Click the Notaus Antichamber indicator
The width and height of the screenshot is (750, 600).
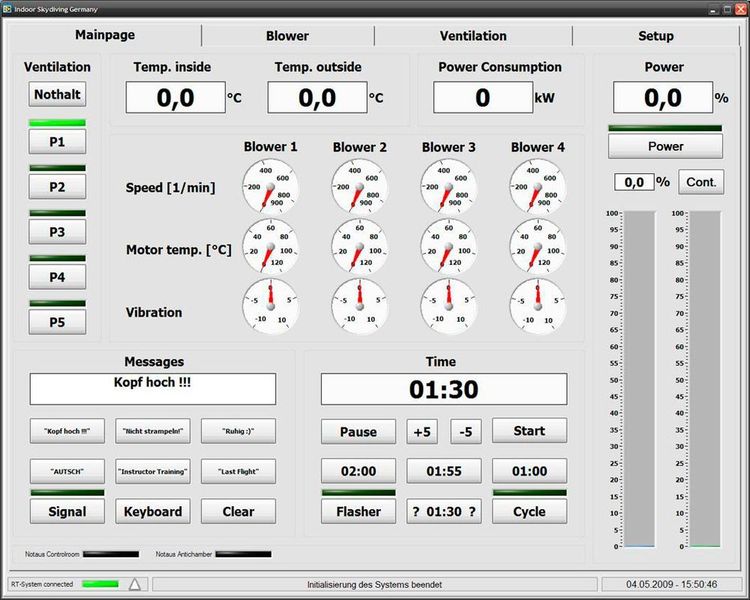point(243,554)
